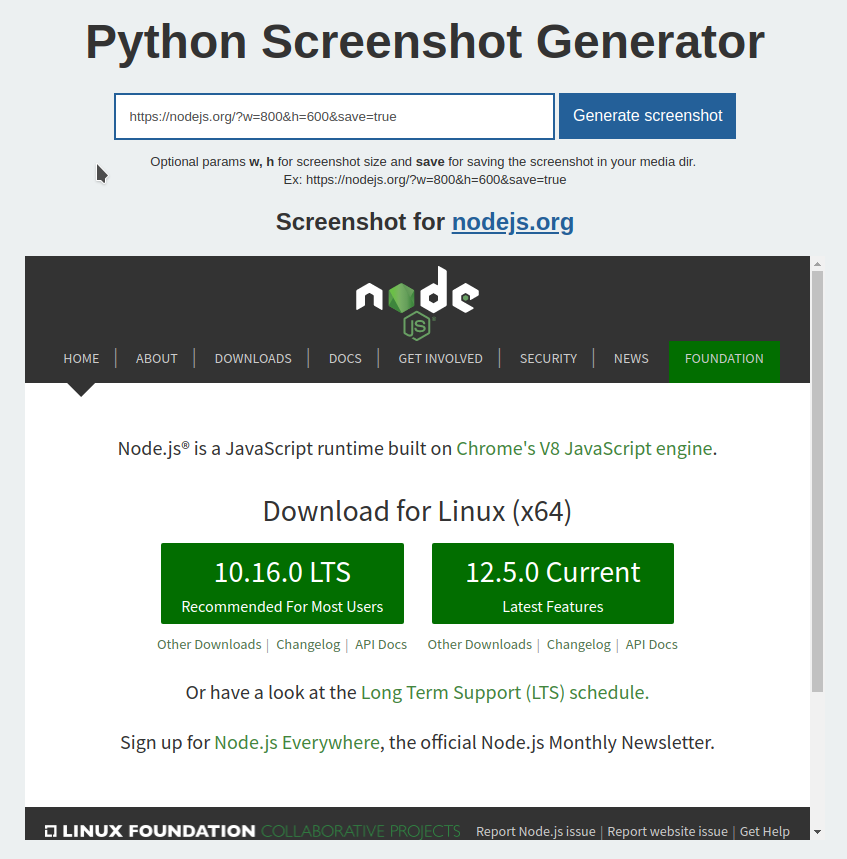
Task: Download the 10.16.0 LTS version
Action: (x=282, y=583)
